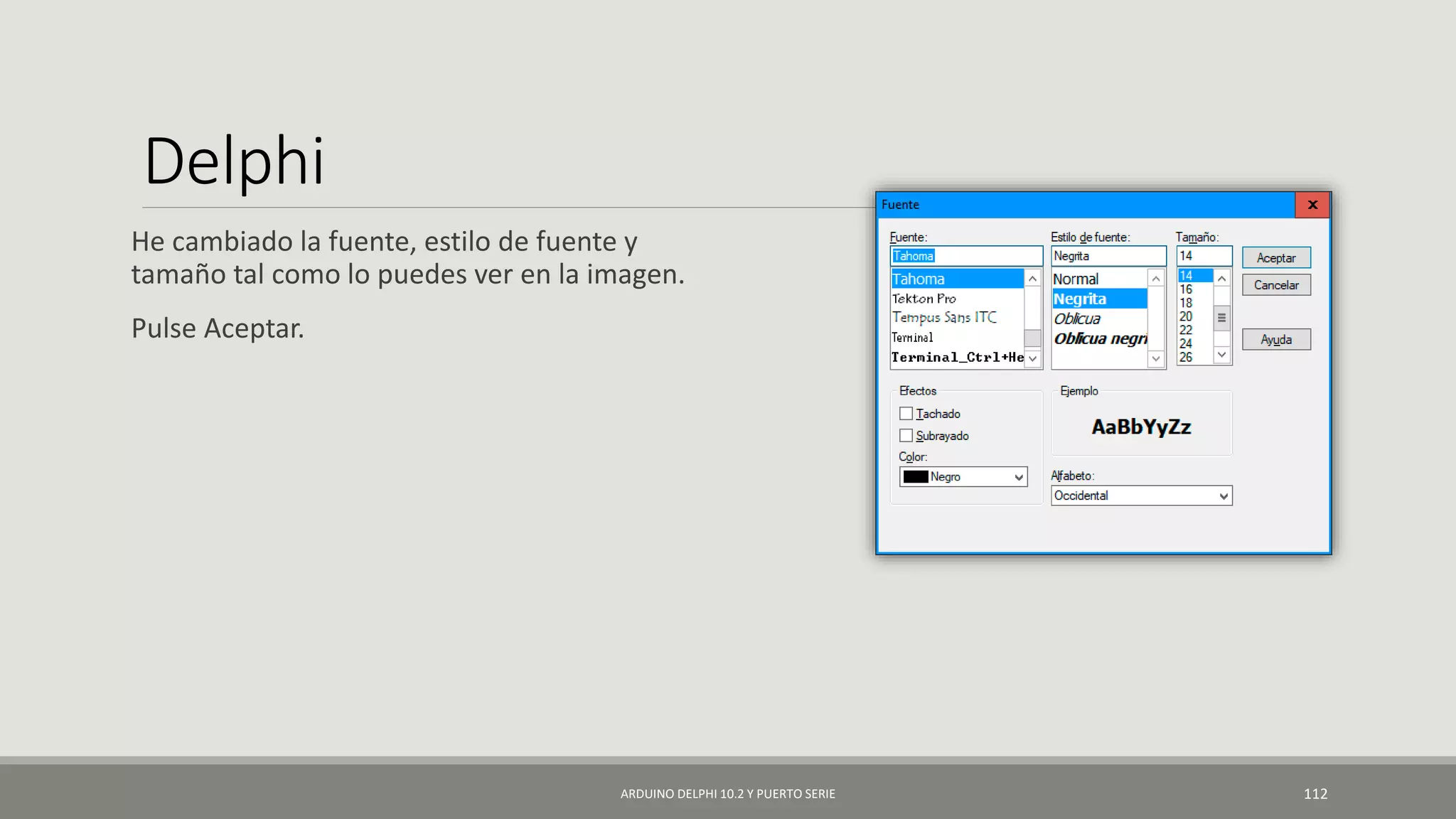Select size 14 in the size list
This screenshot has height=819, width=1456.
pyautogui.click(x=1195, y=276)
